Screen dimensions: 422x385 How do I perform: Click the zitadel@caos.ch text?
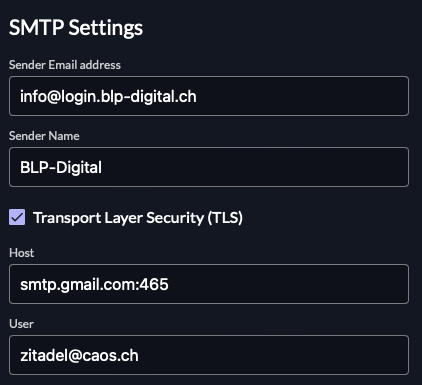click(79, 356)
